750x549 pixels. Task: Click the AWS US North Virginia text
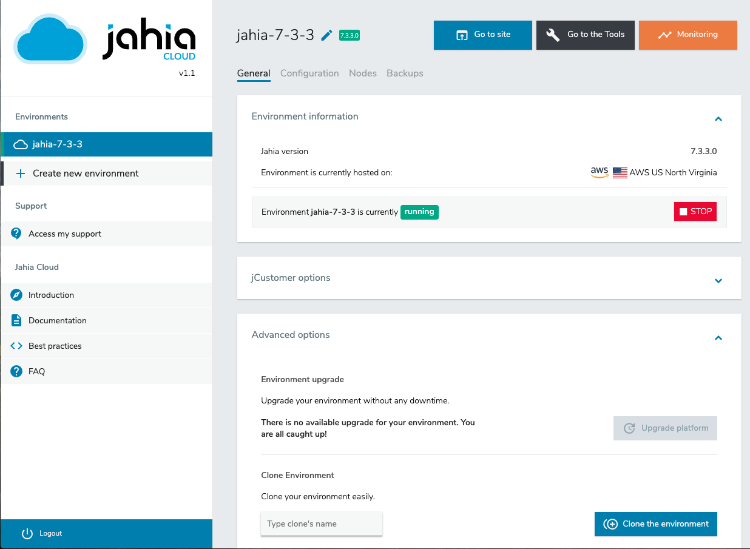[673, 173]
